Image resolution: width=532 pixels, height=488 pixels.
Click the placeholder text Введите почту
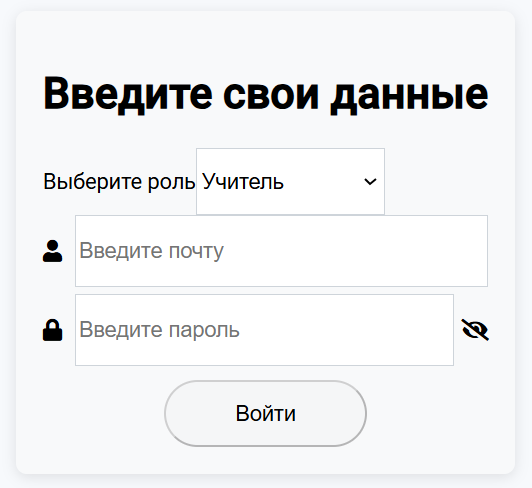pyautogui.click(x=151, y=251)
